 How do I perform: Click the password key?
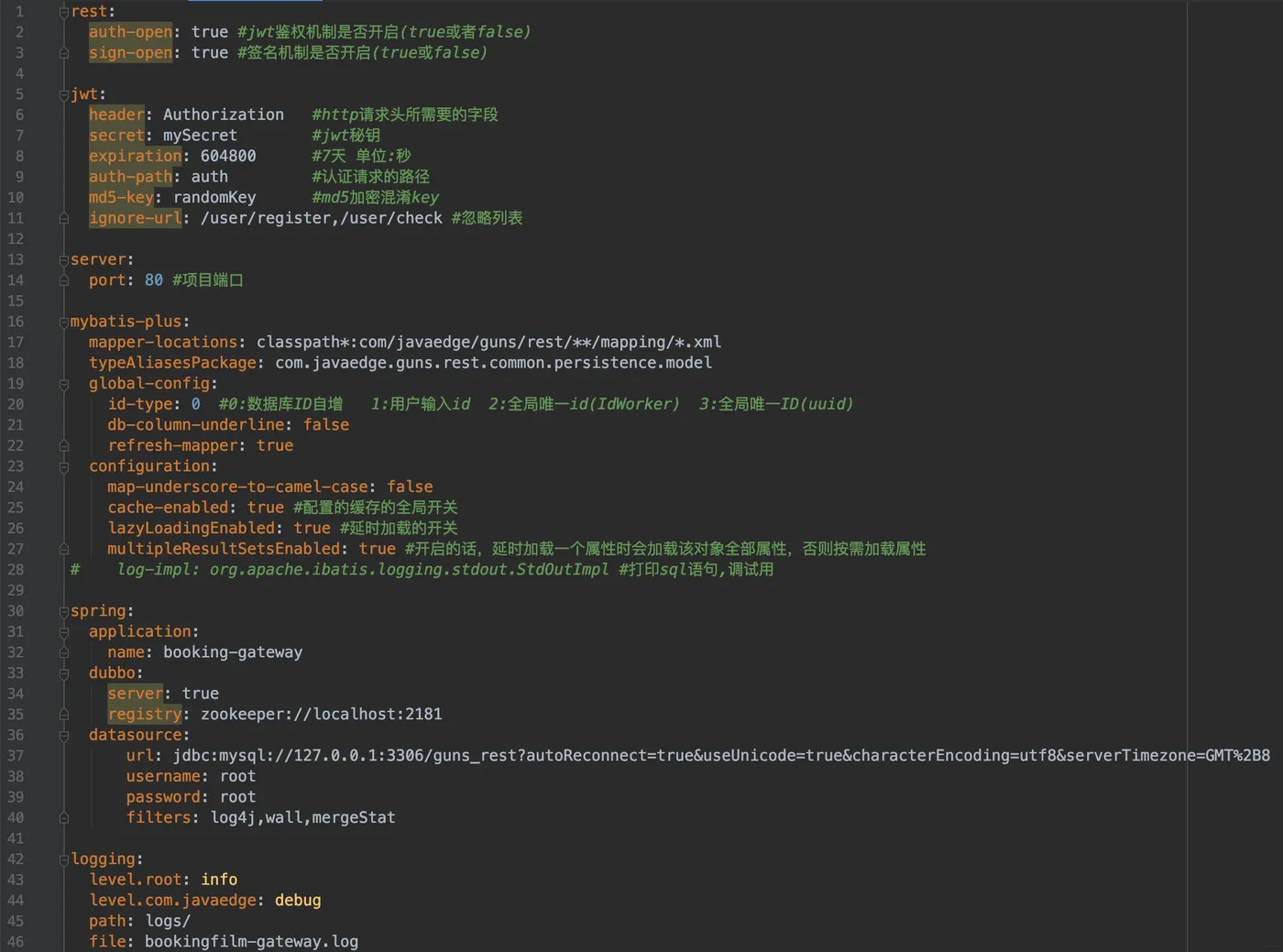tap(163, 797)
